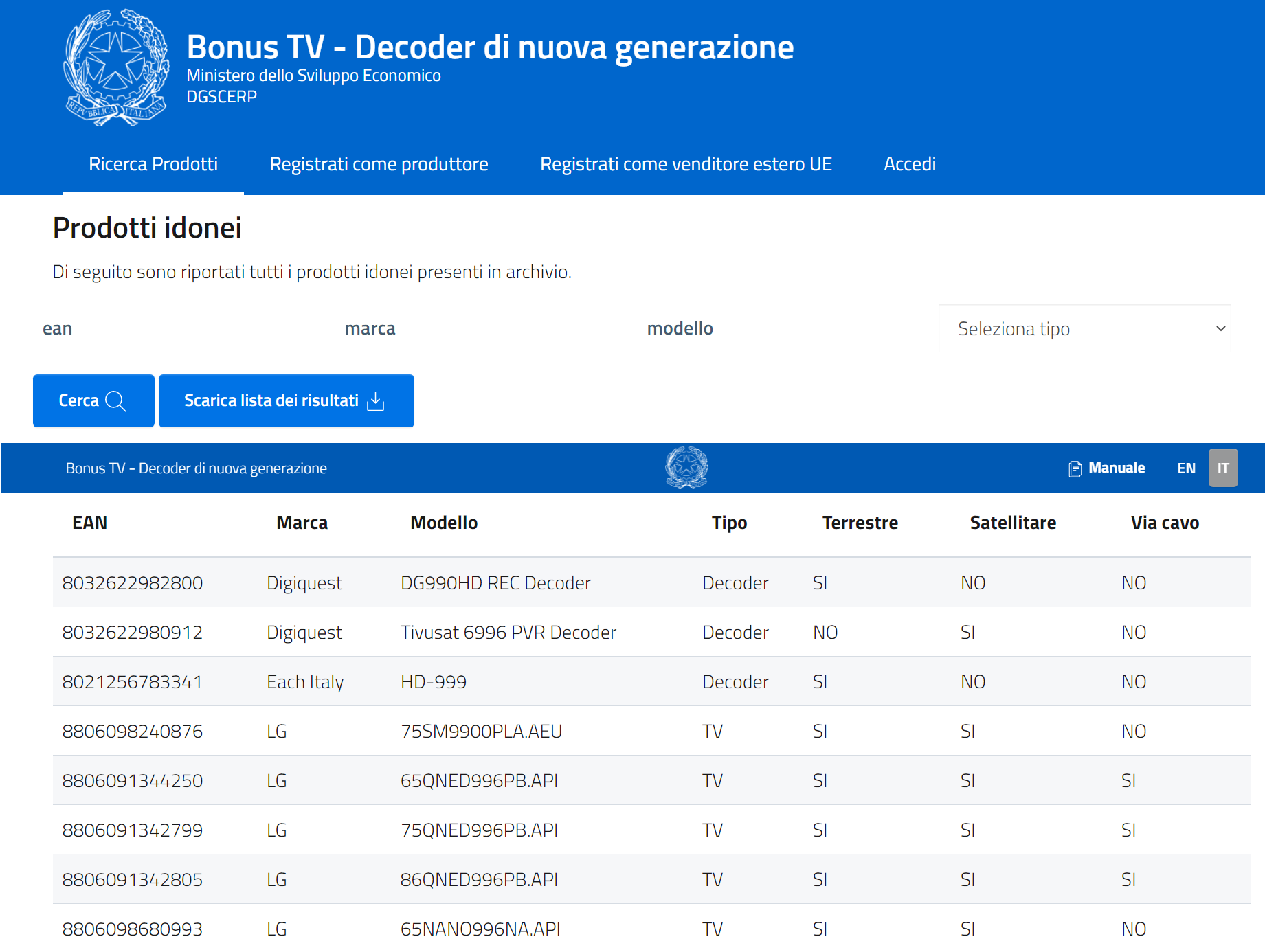Open the Seleziona tipo dropdown
The image size is (1265, 952).
(1084, 329)
